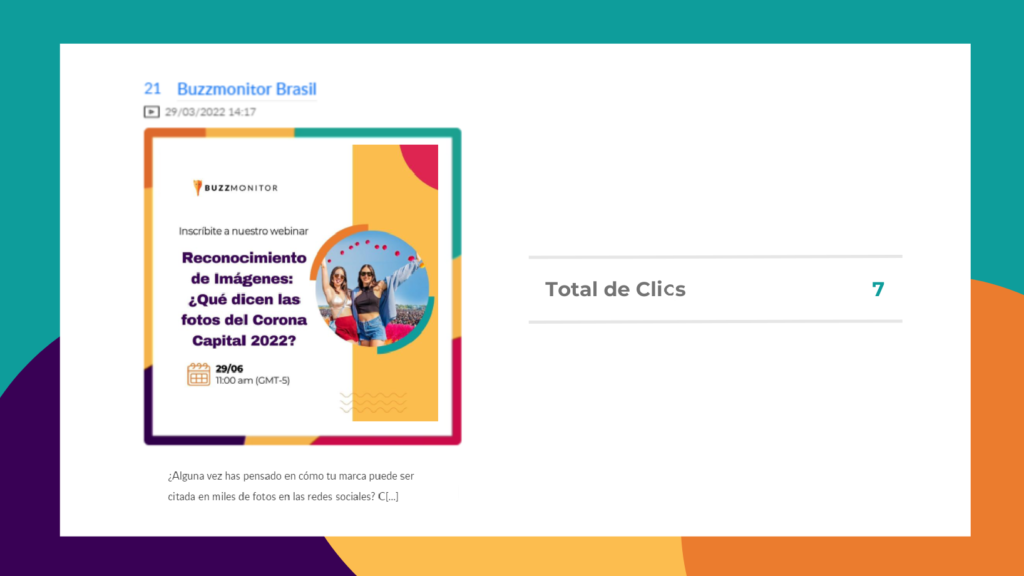Screen dimensions: 1024x576
Task: Click the caption starting ¿Alguna vez has pensado
Action: 291,486
